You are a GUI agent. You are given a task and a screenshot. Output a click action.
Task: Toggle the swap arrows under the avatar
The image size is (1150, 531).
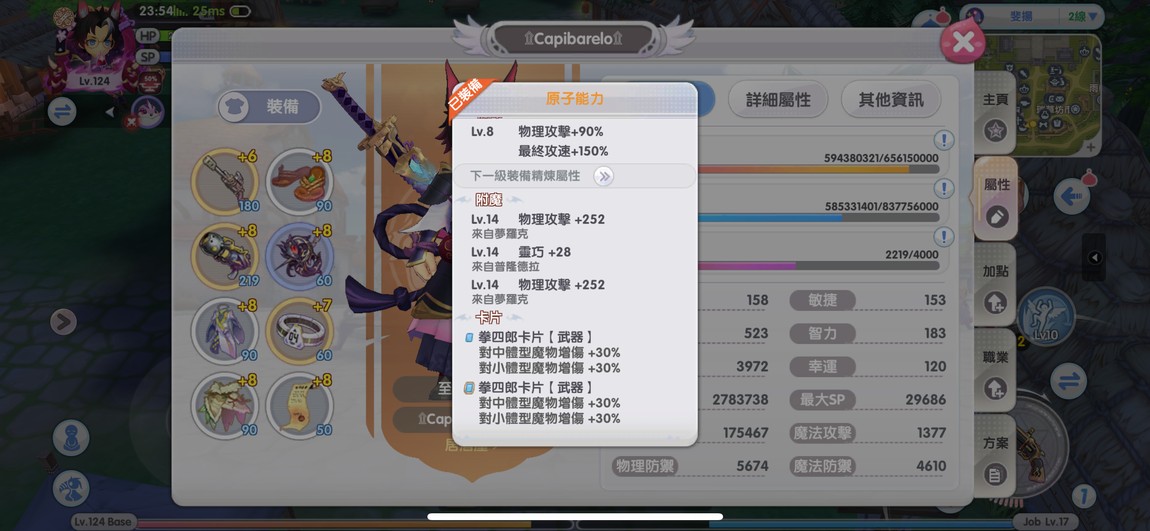[62, 111]
